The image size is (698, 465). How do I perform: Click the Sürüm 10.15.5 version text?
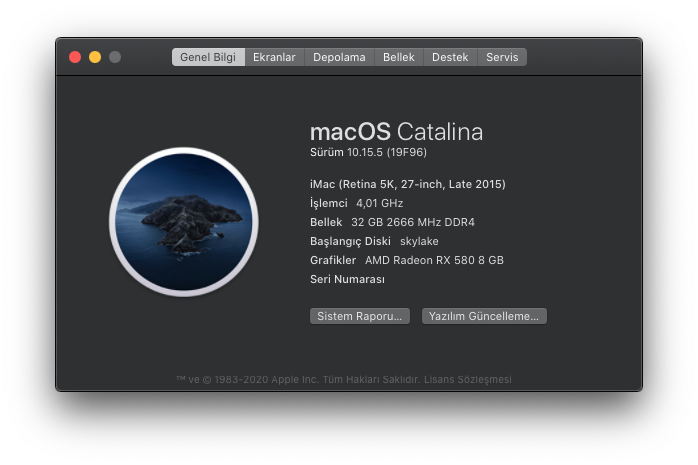(x=369, y=153)
